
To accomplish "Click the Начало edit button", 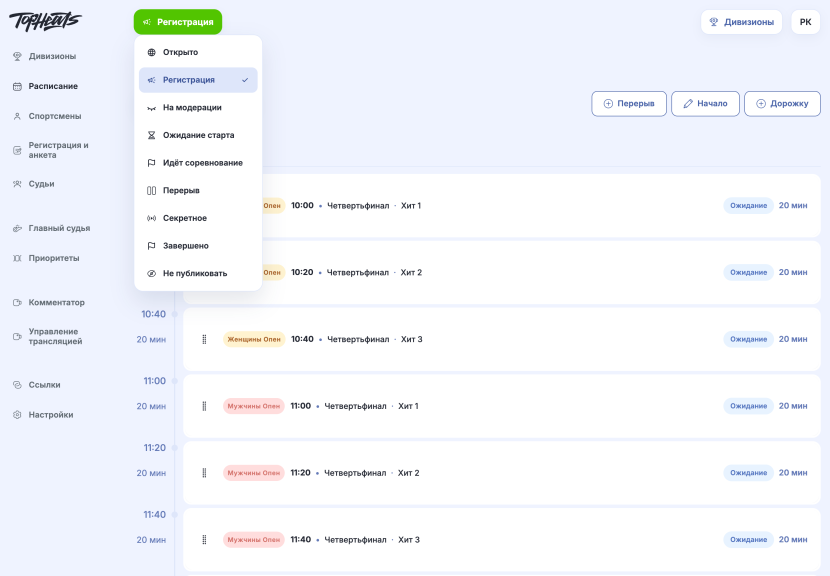I will click(705, 104).
